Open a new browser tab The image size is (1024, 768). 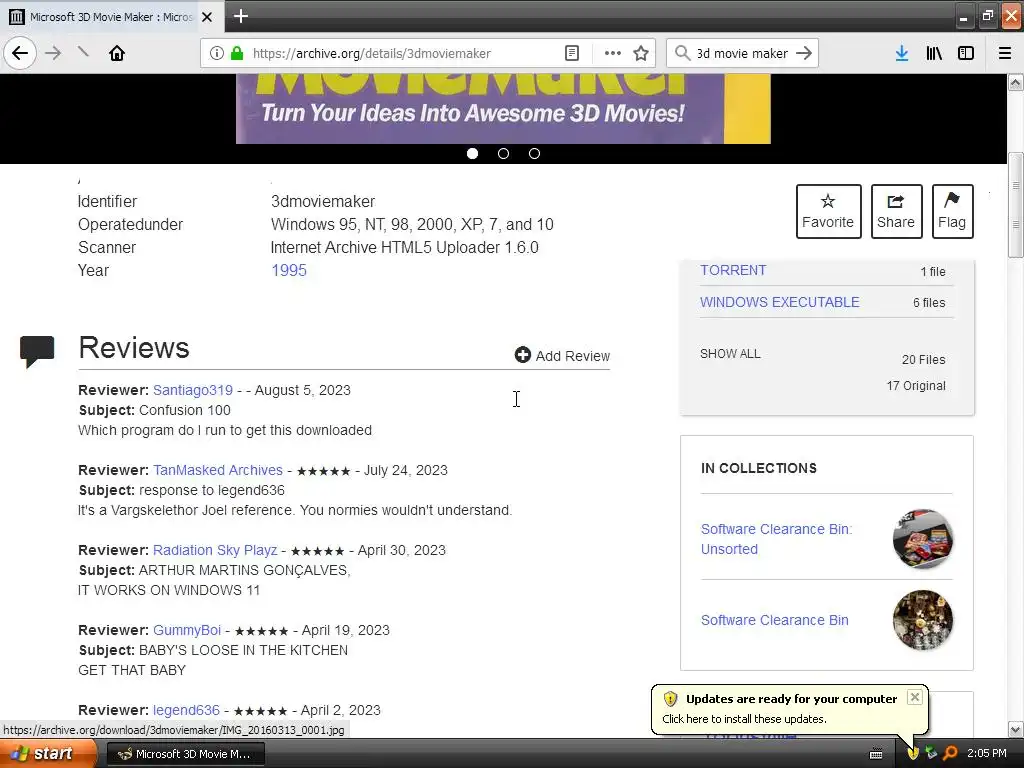pyautogui.click(x=241, y=16)
